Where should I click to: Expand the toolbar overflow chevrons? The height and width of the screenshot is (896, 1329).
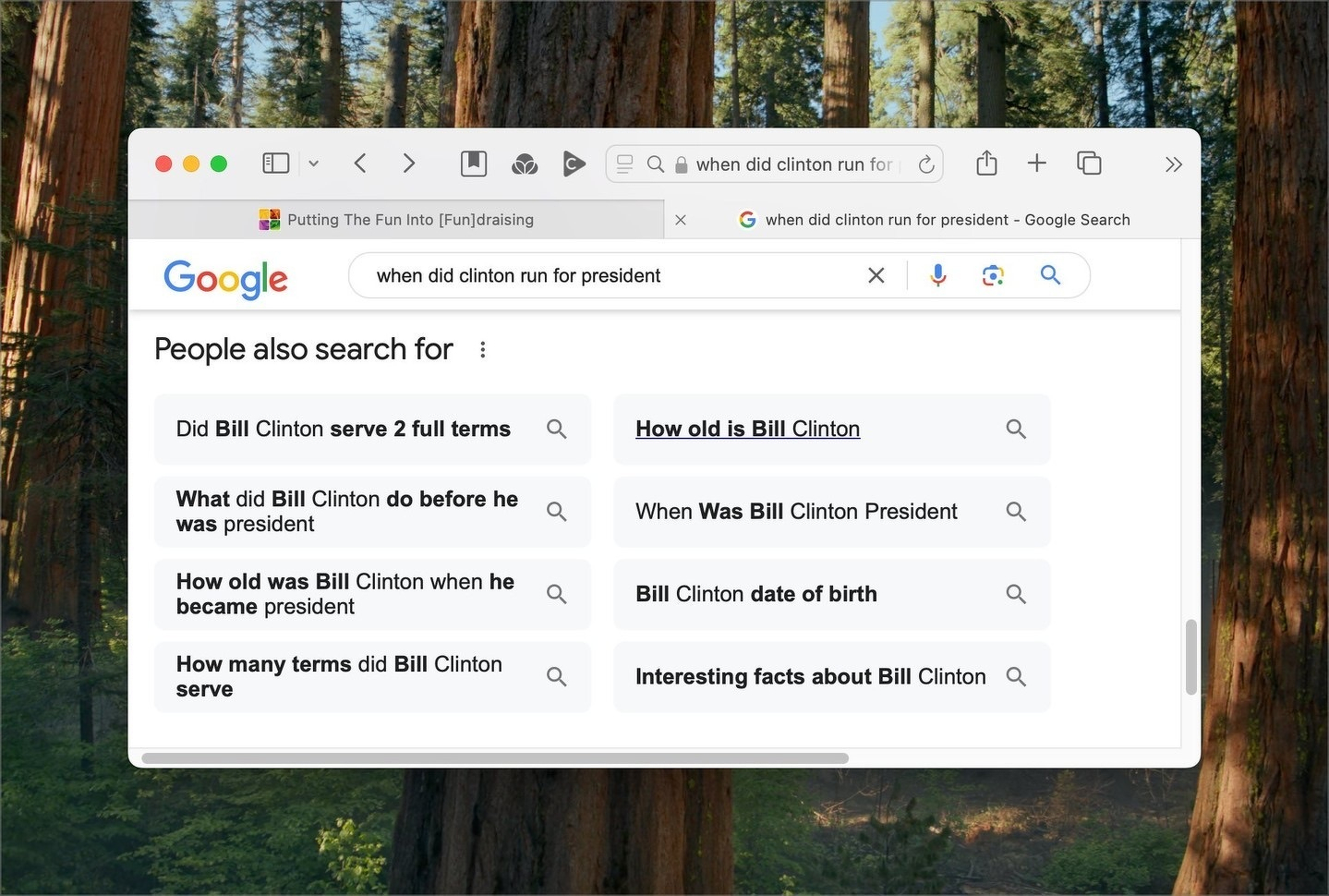pos(1173,164)
